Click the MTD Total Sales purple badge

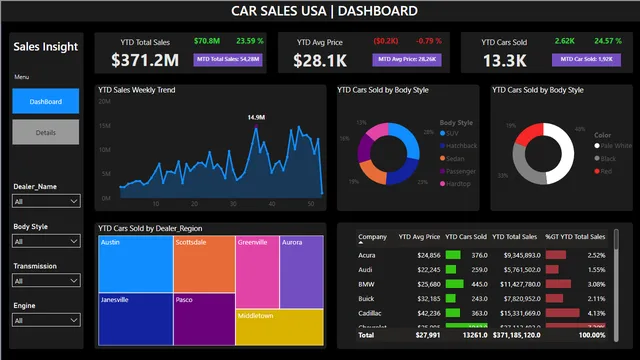point(228,60)
